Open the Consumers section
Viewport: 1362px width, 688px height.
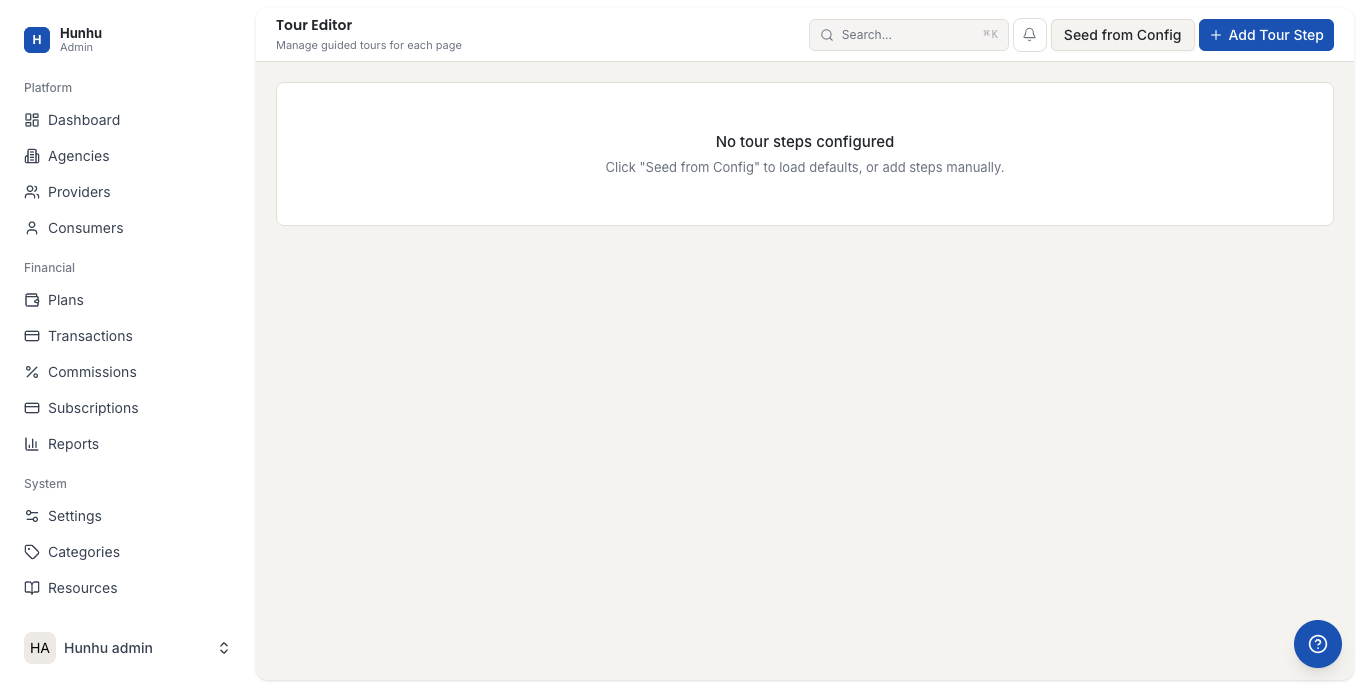click(x=127, y=228)
